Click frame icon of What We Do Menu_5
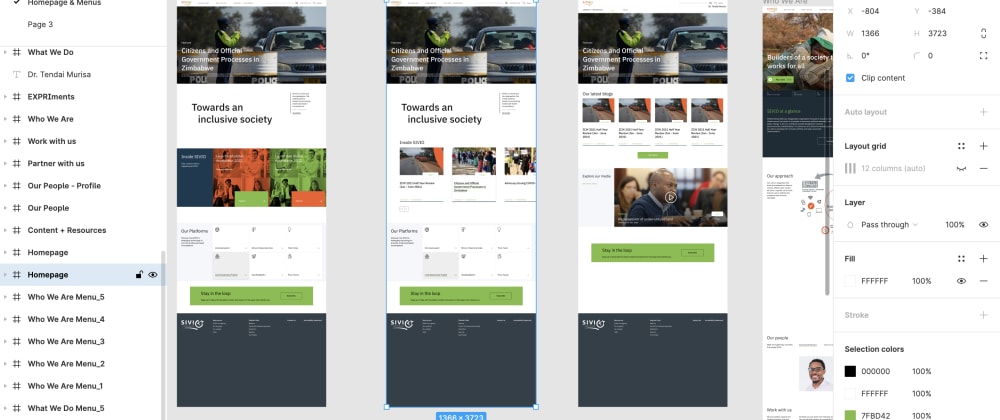The height and width of the screenshot is (420, 1000). tap(17, 408)
